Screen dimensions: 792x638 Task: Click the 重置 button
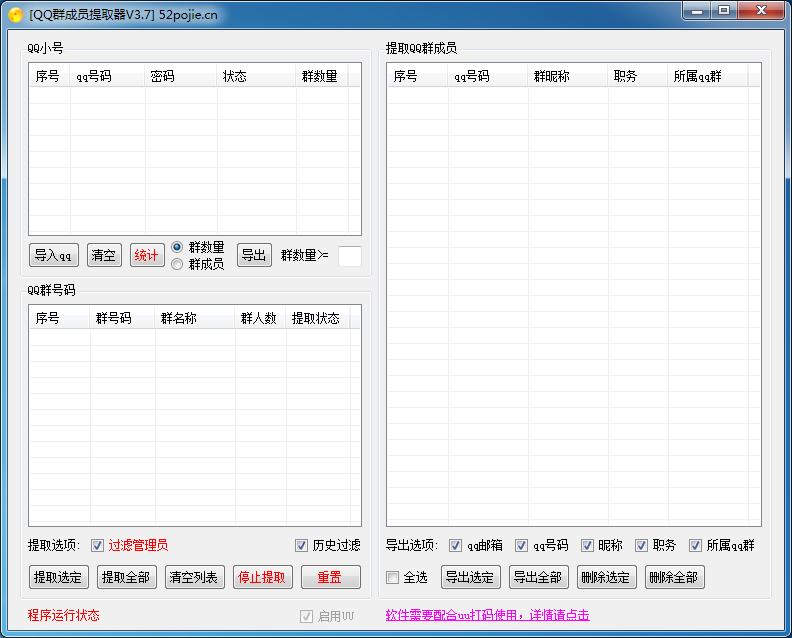pos(330,577)
